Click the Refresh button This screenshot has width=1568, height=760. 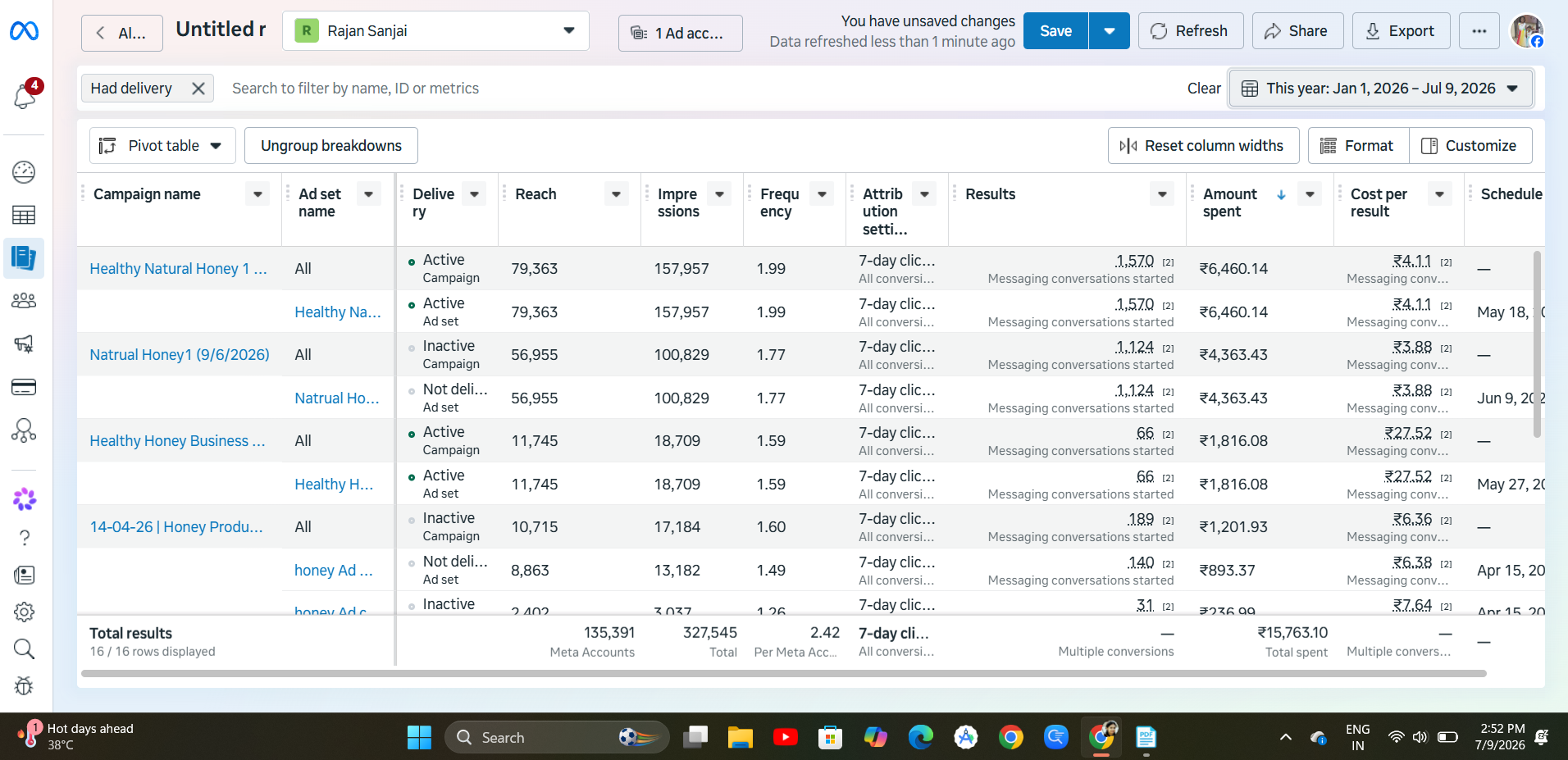[1190, 31]
